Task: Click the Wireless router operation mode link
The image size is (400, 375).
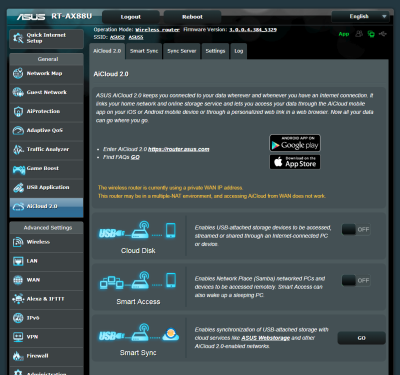Action: (158, 30)
